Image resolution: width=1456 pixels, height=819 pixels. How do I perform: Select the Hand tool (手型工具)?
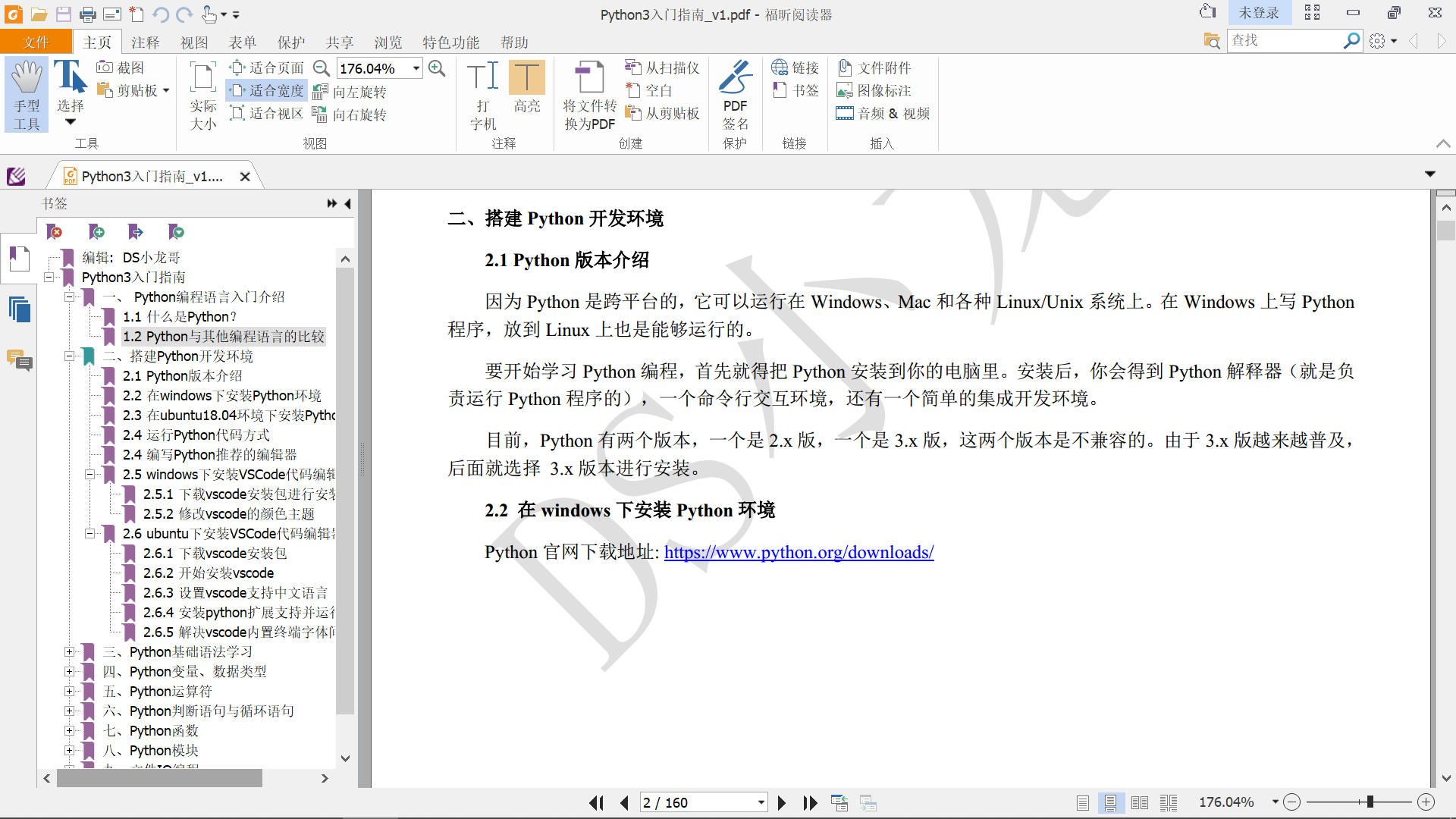pyautogui.click(x=27, y=94)
